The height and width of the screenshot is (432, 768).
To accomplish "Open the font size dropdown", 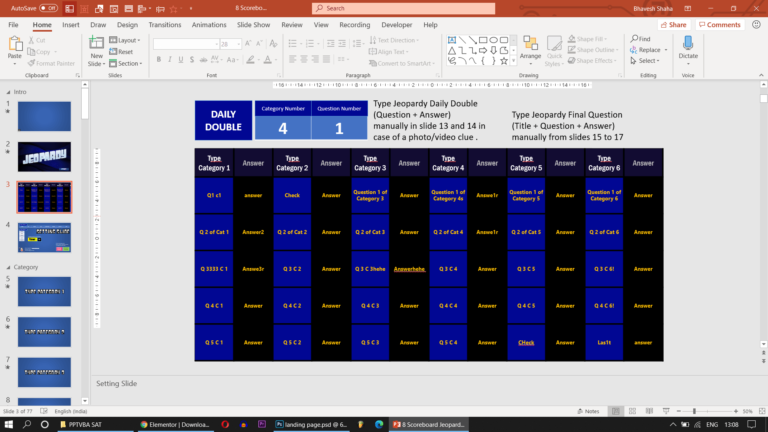I will tap(239, 44).
